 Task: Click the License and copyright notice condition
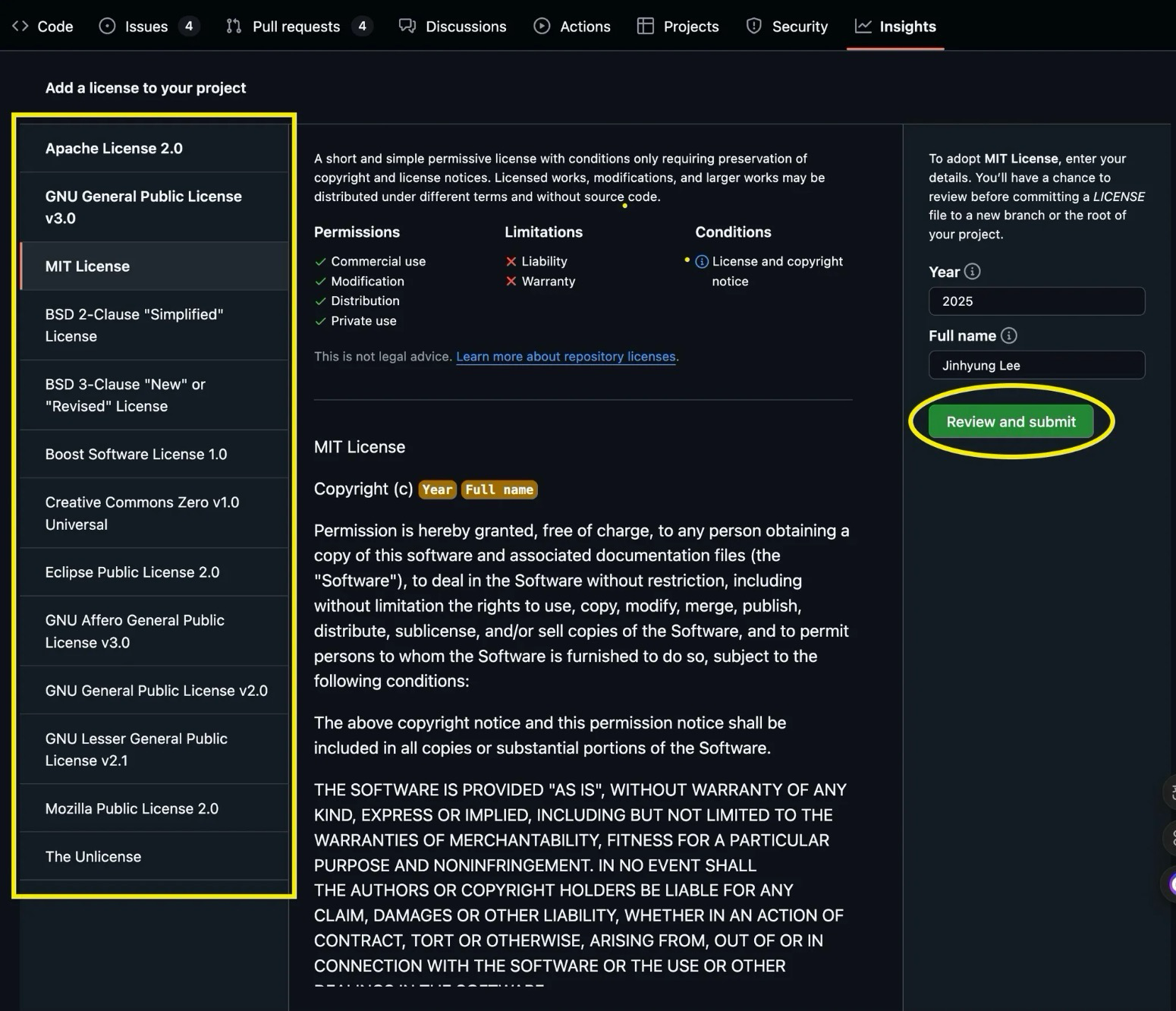coord(777,271)
